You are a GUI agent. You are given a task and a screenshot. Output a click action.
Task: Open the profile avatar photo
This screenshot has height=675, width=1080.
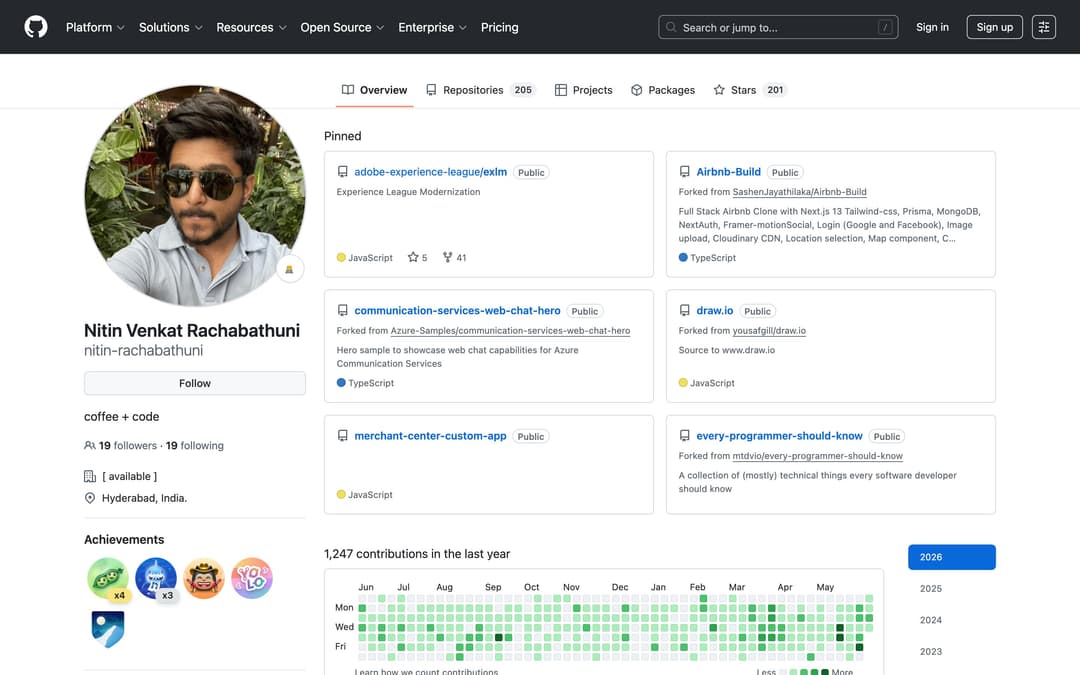click(195, 196)
